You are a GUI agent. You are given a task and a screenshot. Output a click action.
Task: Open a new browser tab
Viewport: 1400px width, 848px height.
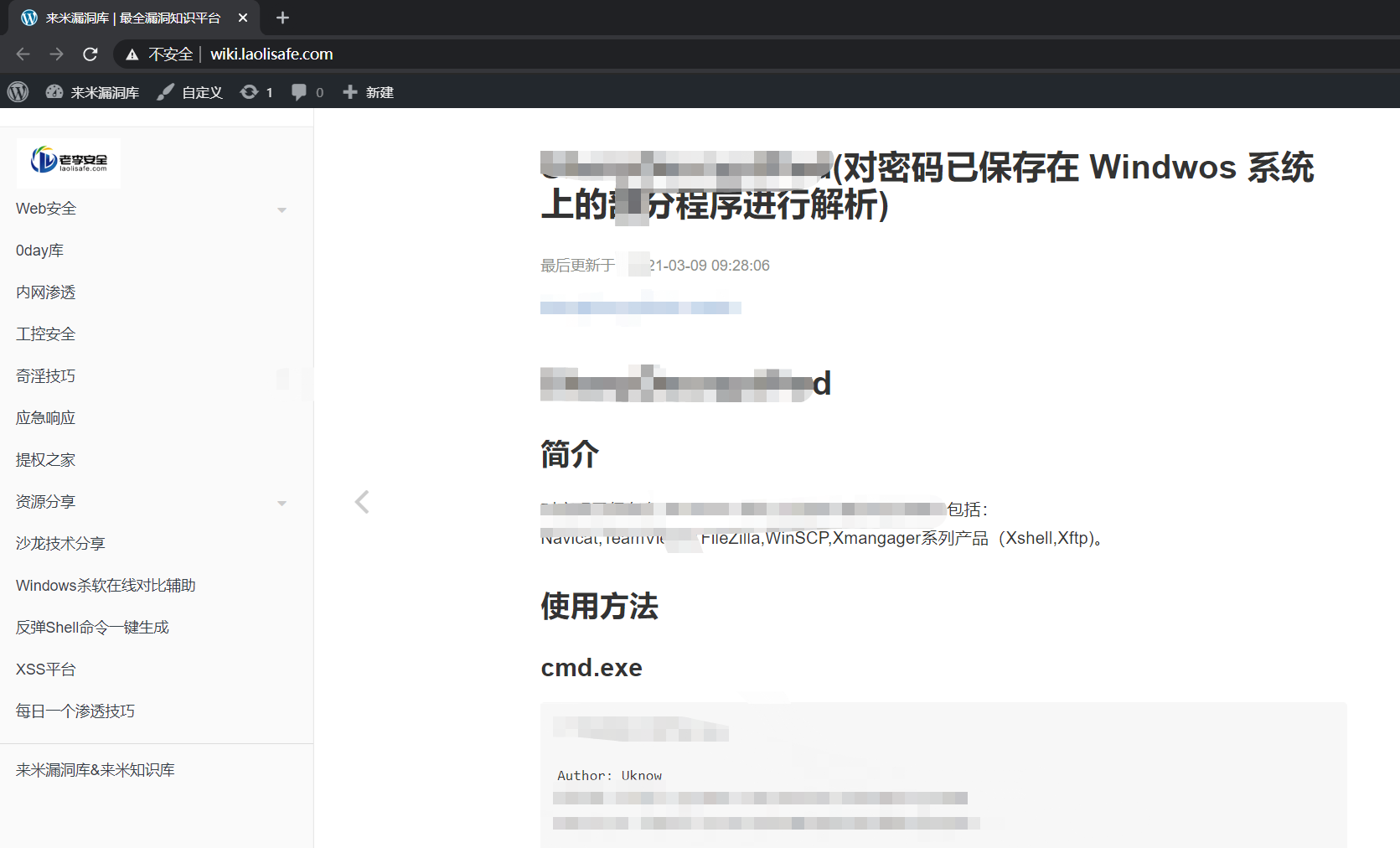(282, 18)
